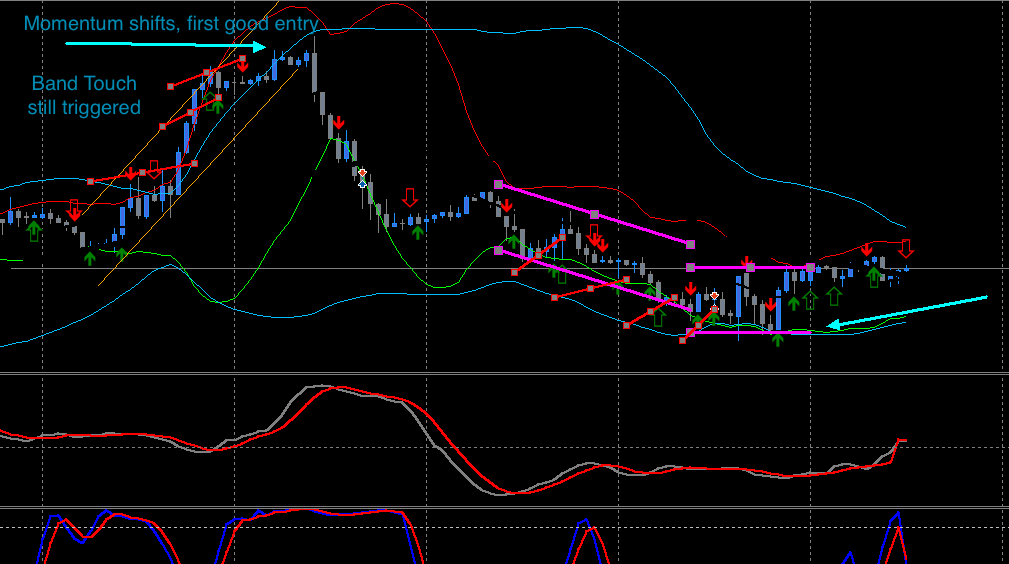The height and width of the screenshot is (564, 1009).
Task: Click the right end anchor of the upper magenta channel line
Action: [x=690, y=244]
